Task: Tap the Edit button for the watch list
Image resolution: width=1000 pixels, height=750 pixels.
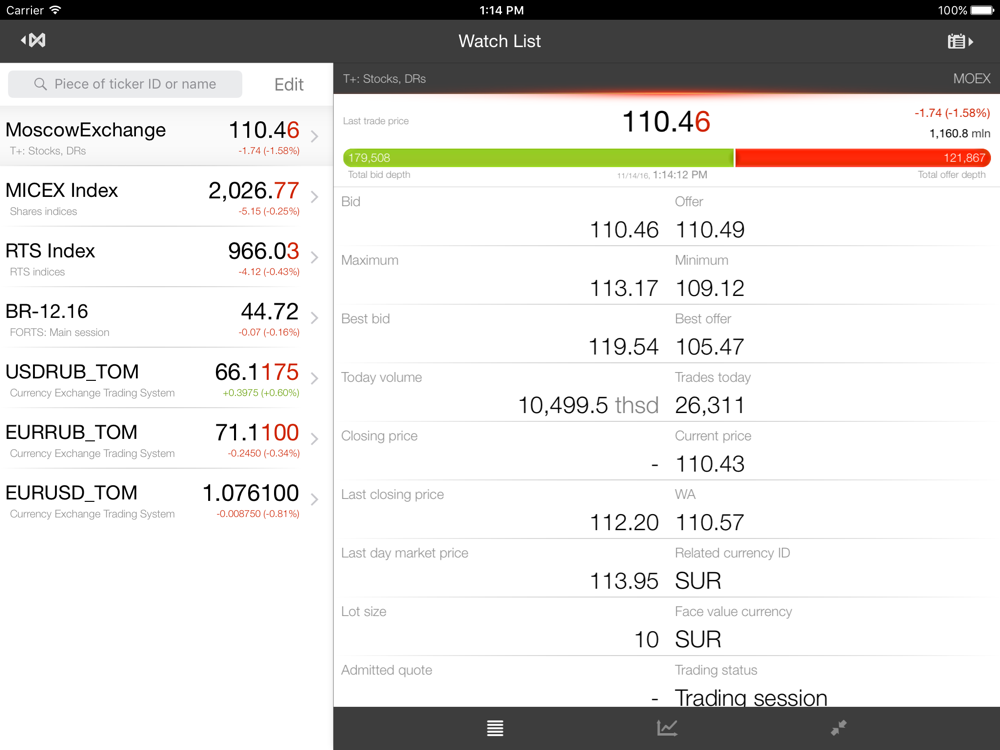Action: [289, 84]
